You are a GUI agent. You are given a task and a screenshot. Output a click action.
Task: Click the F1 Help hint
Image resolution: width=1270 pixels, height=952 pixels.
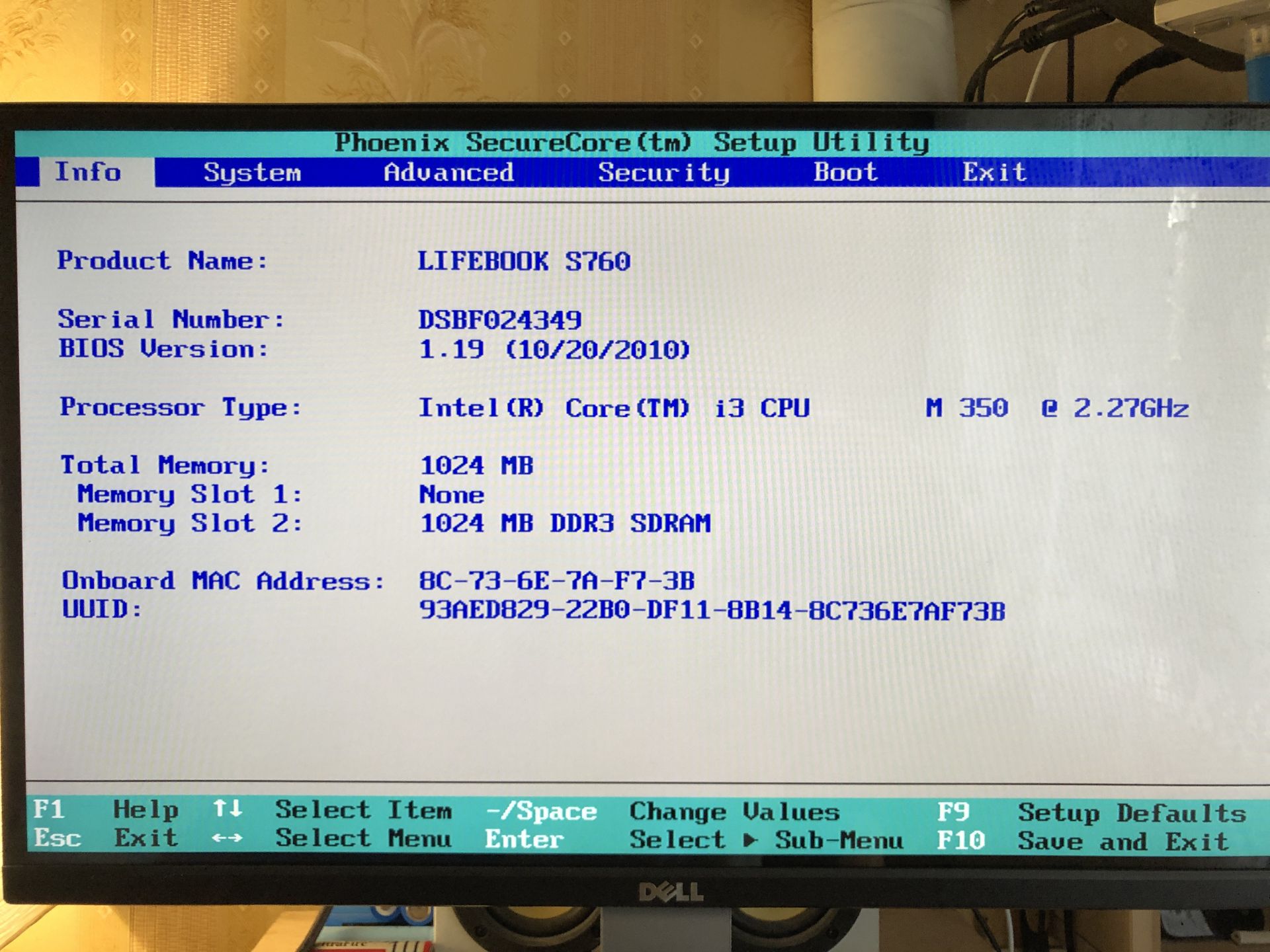click(106, 809)
